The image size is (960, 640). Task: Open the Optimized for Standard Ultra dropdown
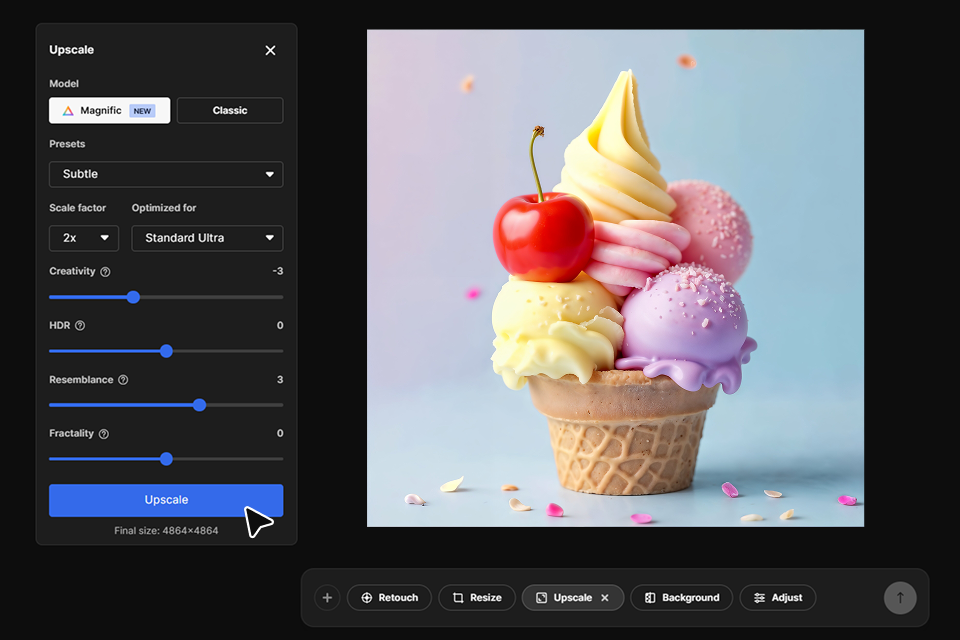(207, 238)
